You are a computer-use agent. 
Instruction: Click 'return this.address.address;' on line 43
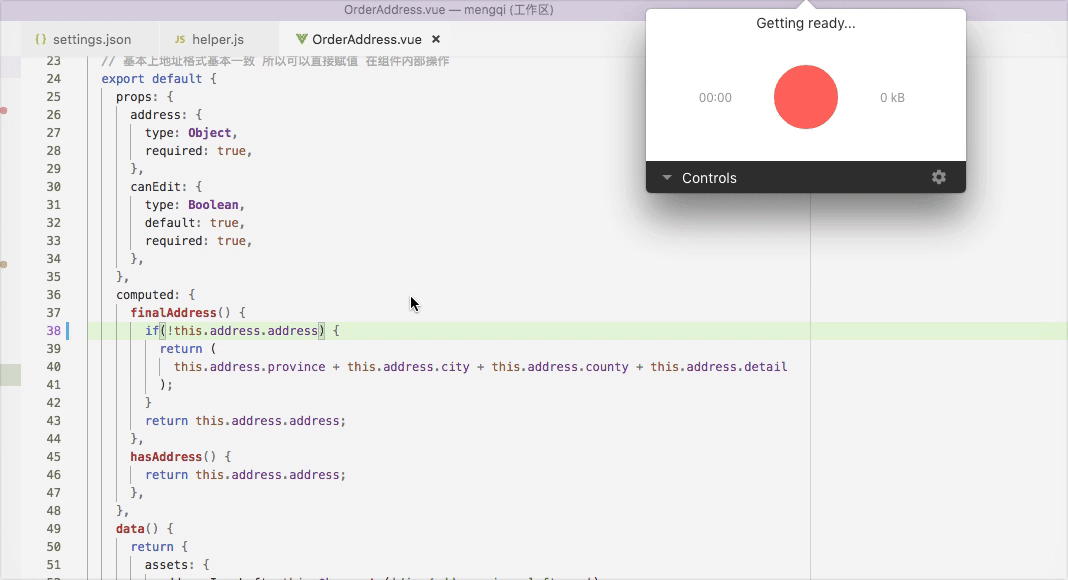(245, 421)
